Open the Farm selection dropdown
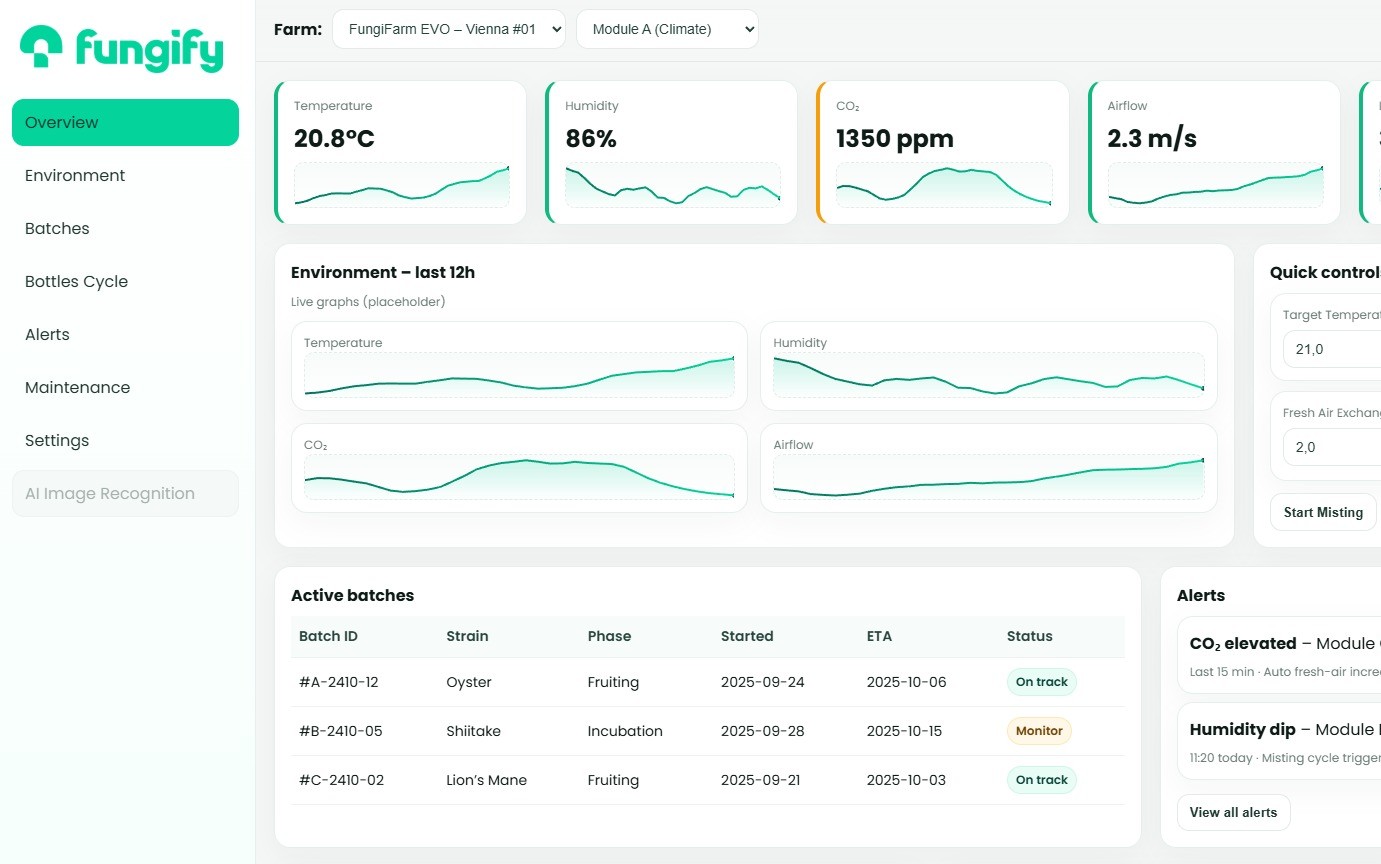The image size is (1381, 864). point(448,29)
